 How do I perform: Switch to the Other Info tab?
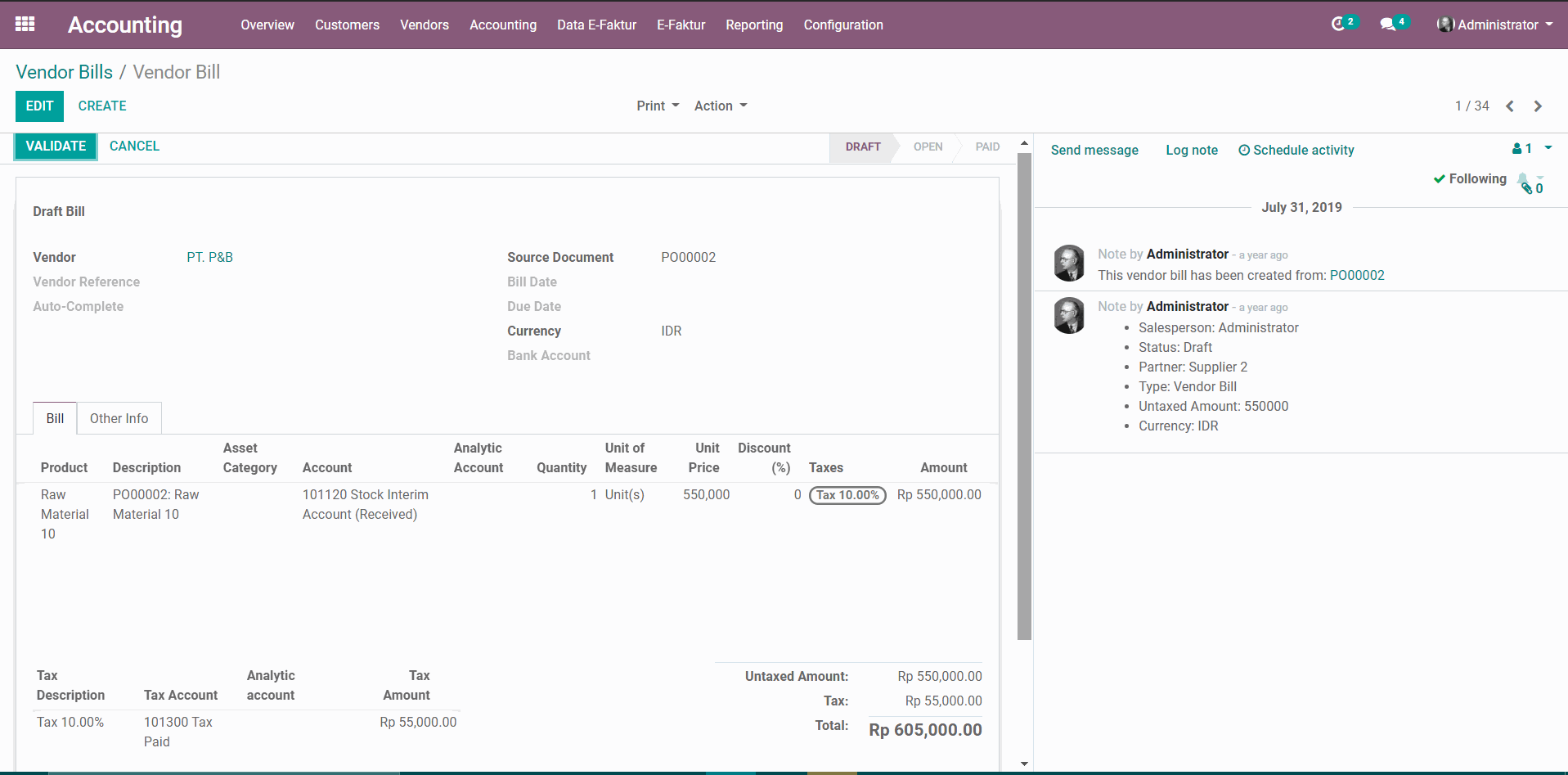[x=119, y=419]
